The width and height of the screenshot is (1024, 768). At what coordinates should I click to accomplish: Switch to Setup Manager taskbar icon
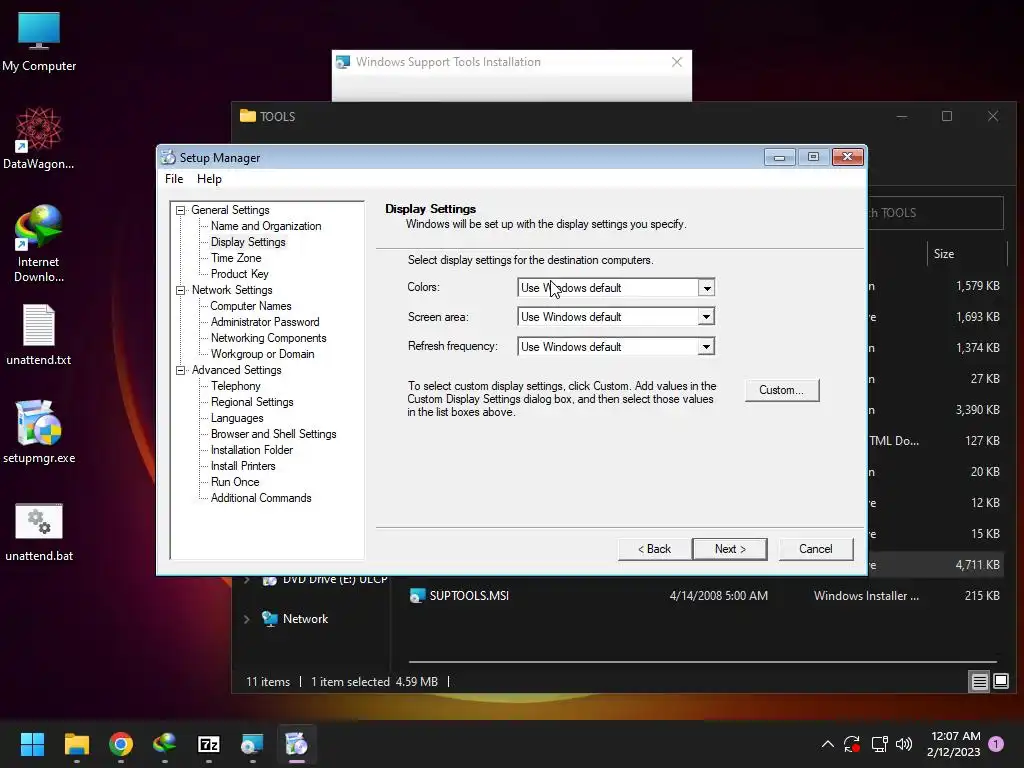[296, 744]
